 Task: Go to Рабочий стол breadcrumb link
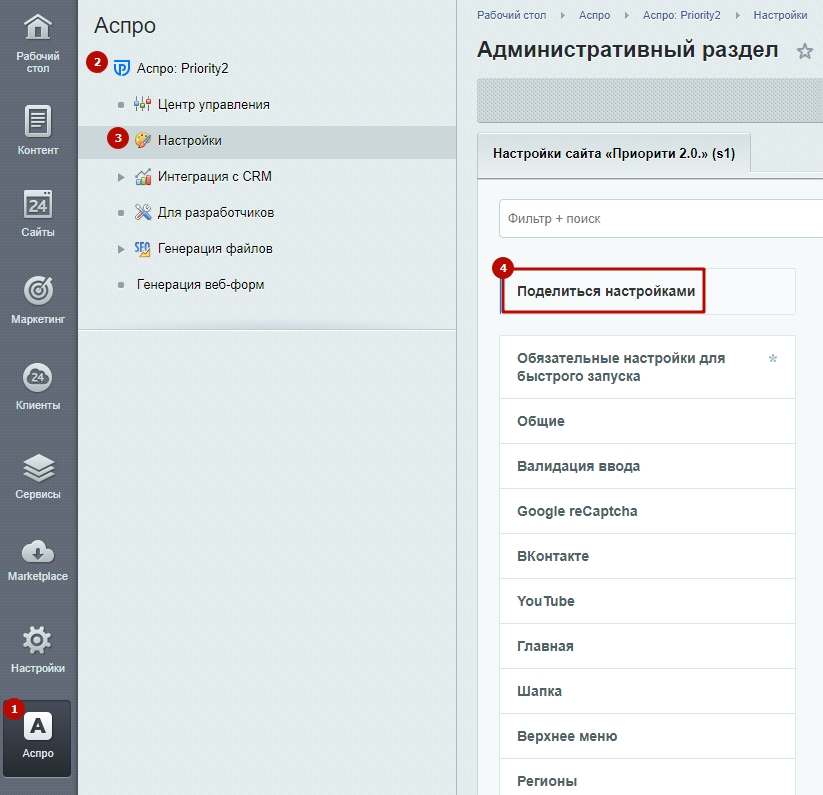pos(511,15)
